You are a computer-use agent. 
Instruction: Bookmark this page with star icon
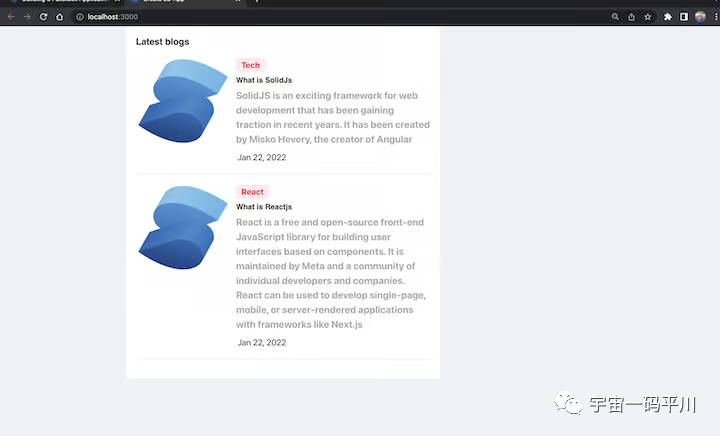[647, 17]
